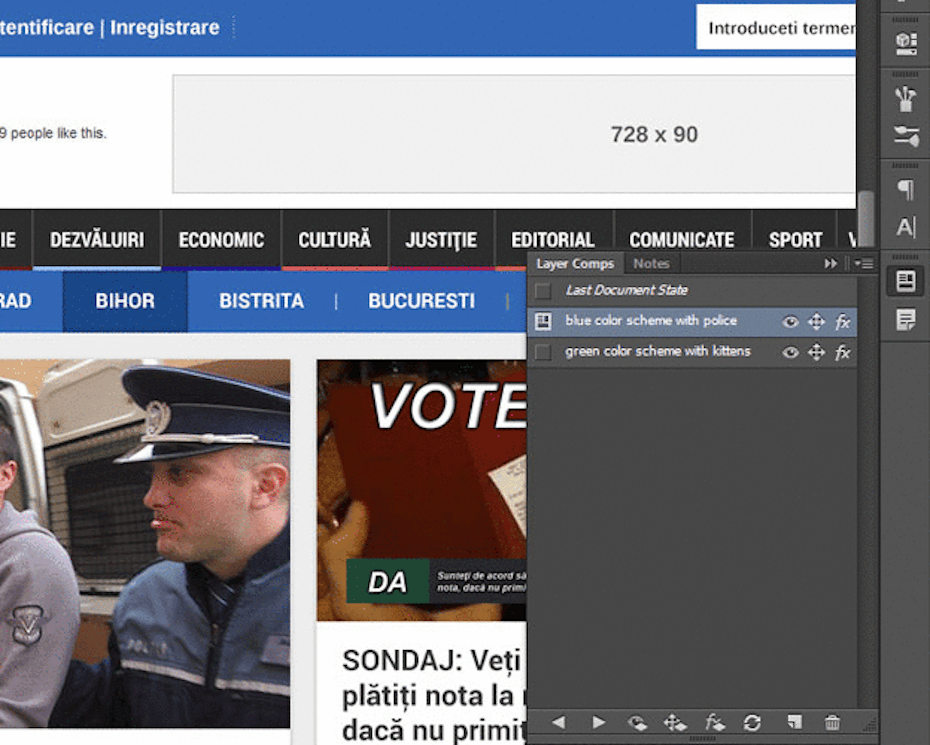Viewport: 930px width, 745px height.
Task: Apply the previous selected layer comp
Action: [558, 722]
